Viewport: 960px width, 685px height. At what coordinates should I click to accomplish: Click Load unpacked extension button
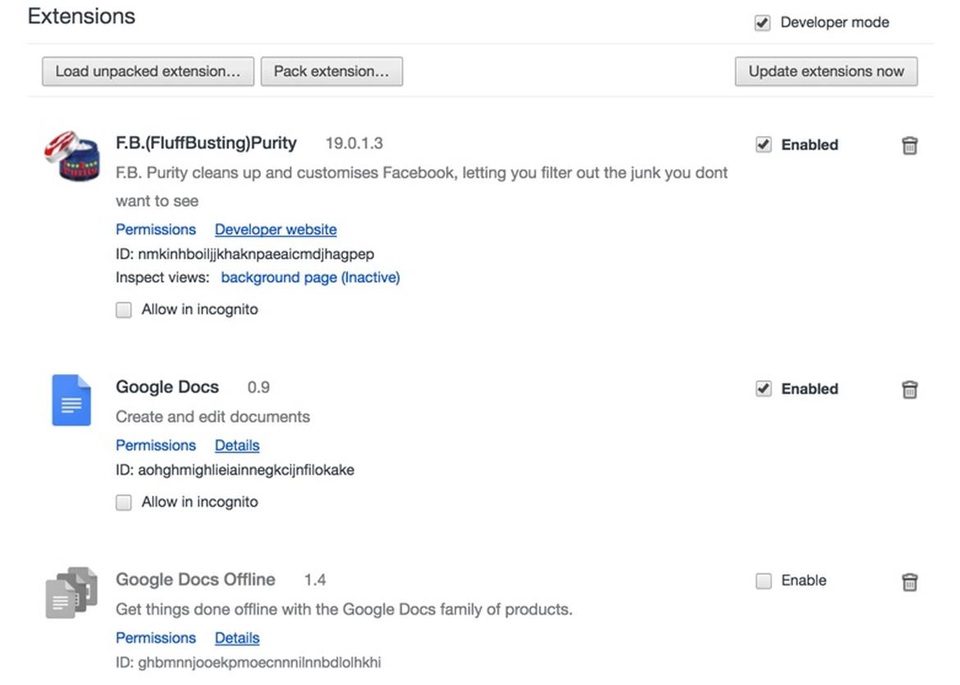148,72
